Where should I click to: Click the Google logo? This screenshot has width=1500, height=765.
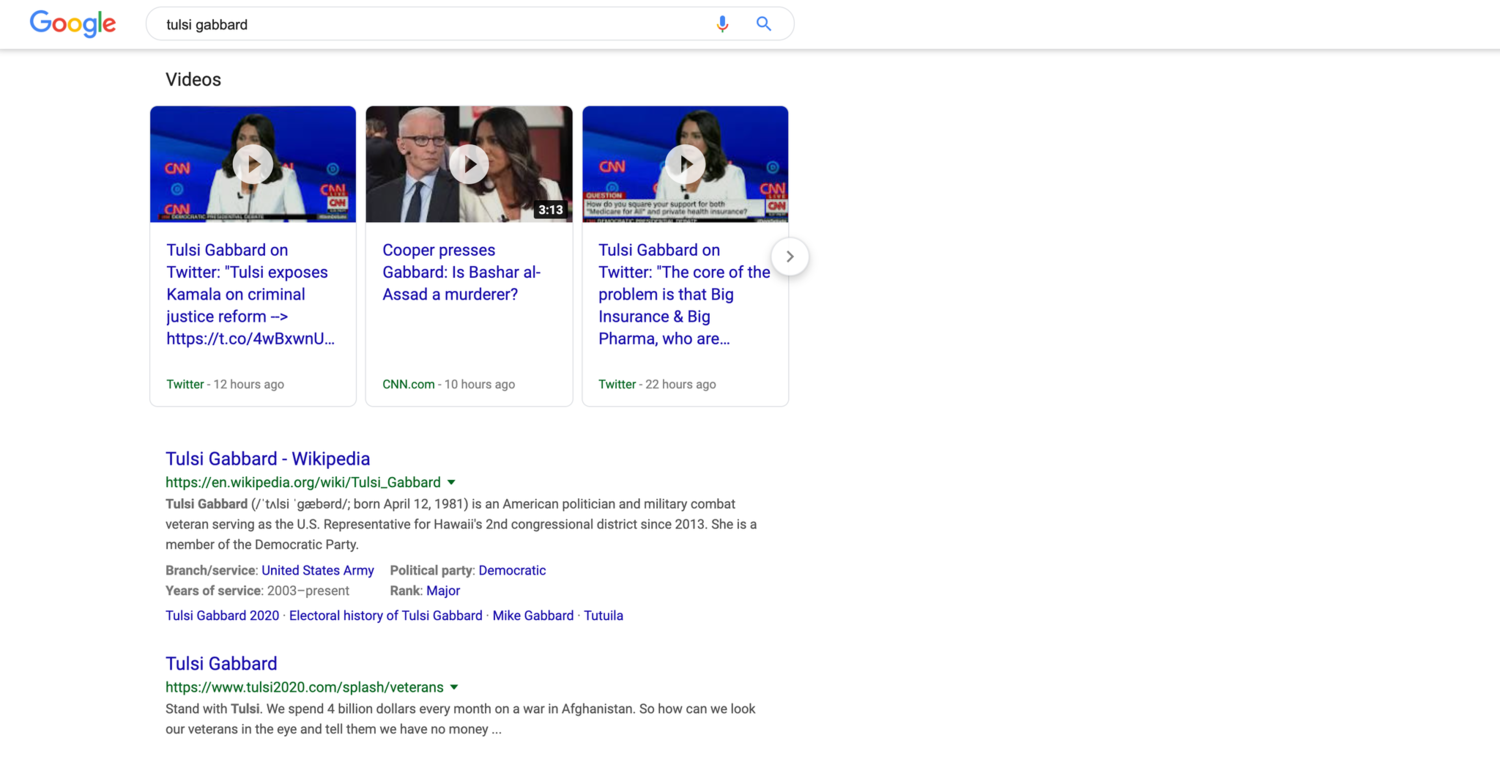[x=72, y=24]
